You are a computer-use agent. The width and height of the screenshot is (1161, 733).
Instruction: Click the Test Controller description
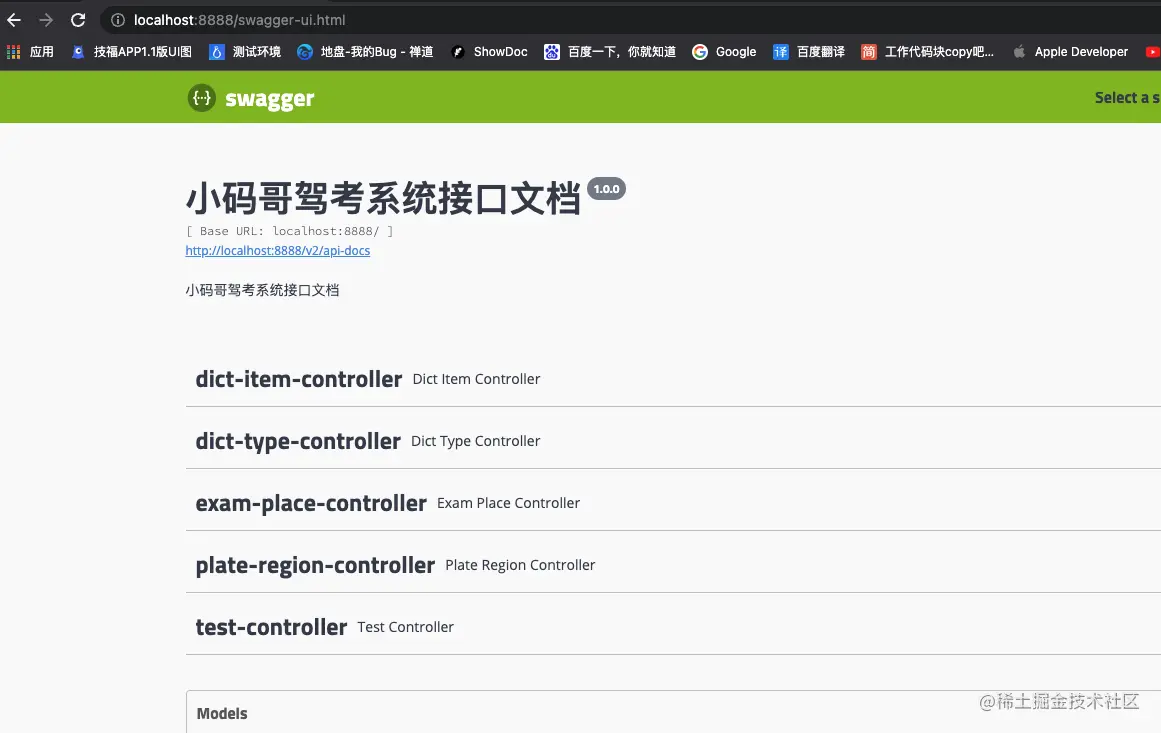pyautogui.click(x=405, y=627)
